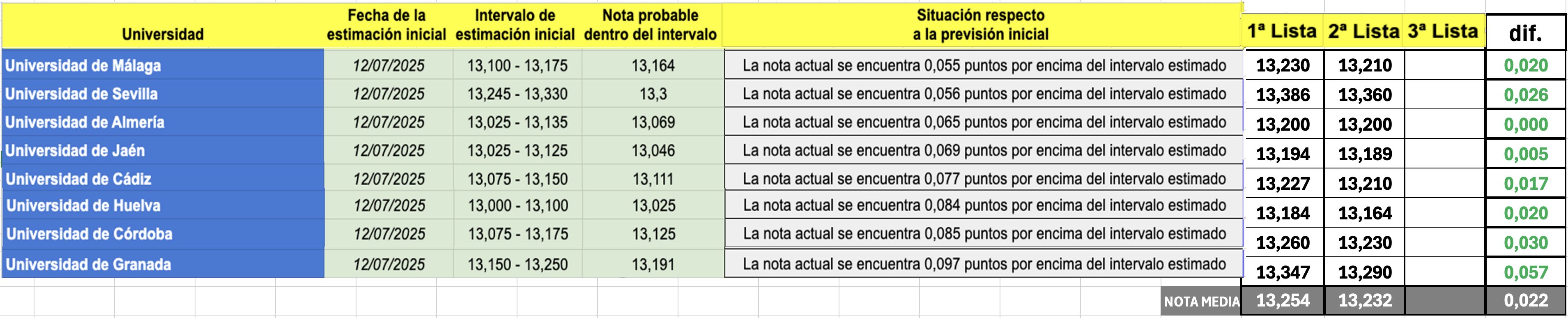Click the empty 3ª Lista cell for Málaga

[x=1444, y=65]
